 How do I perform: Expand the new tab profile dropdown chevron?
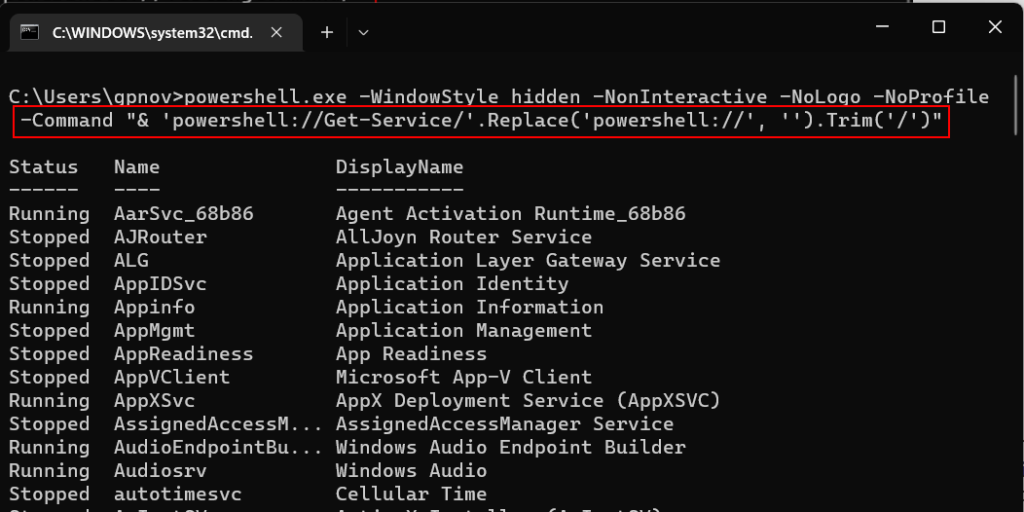pyautogui.click(x=363, y=32)
